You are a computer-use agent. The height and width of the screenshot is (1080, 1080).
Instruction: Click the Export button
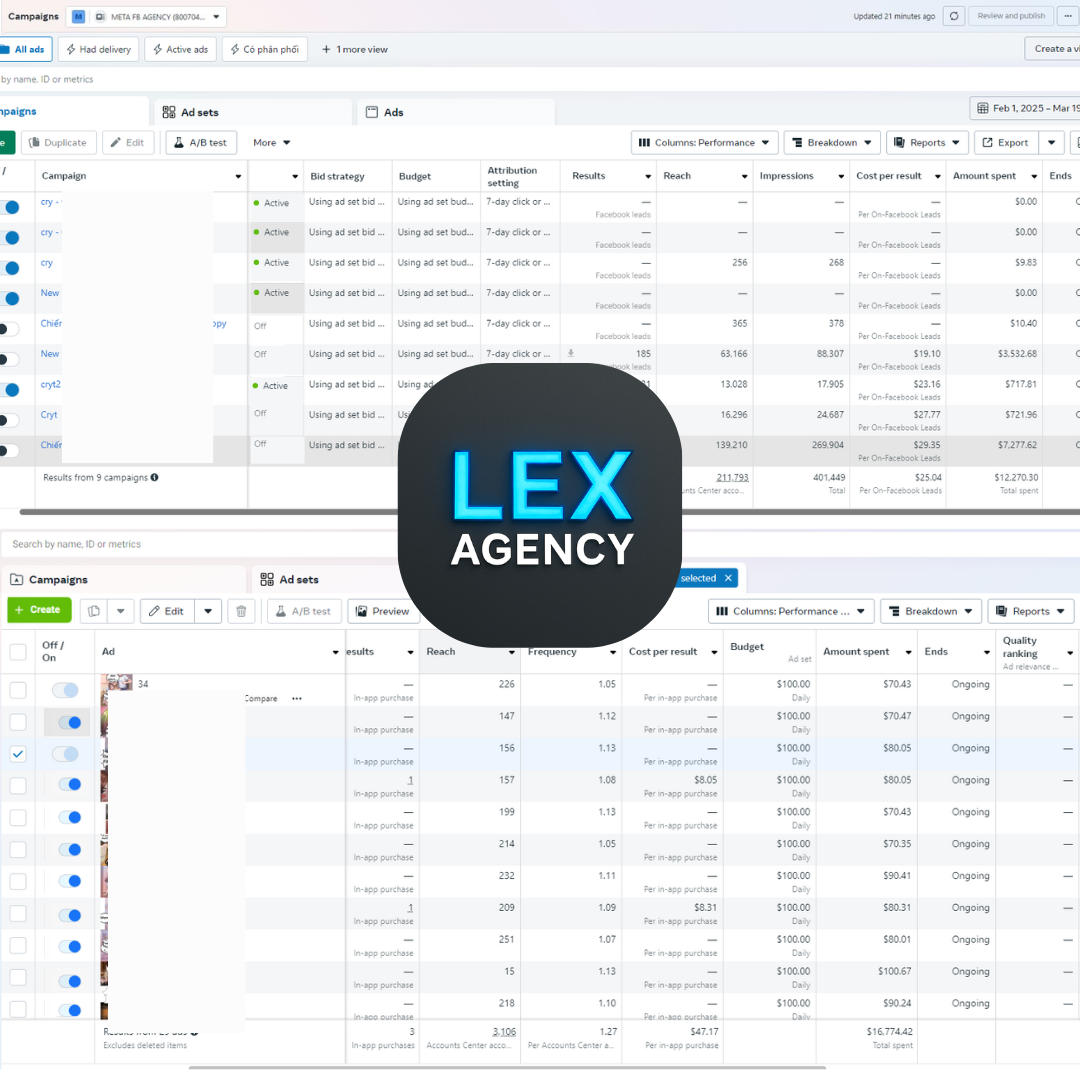1006,143
